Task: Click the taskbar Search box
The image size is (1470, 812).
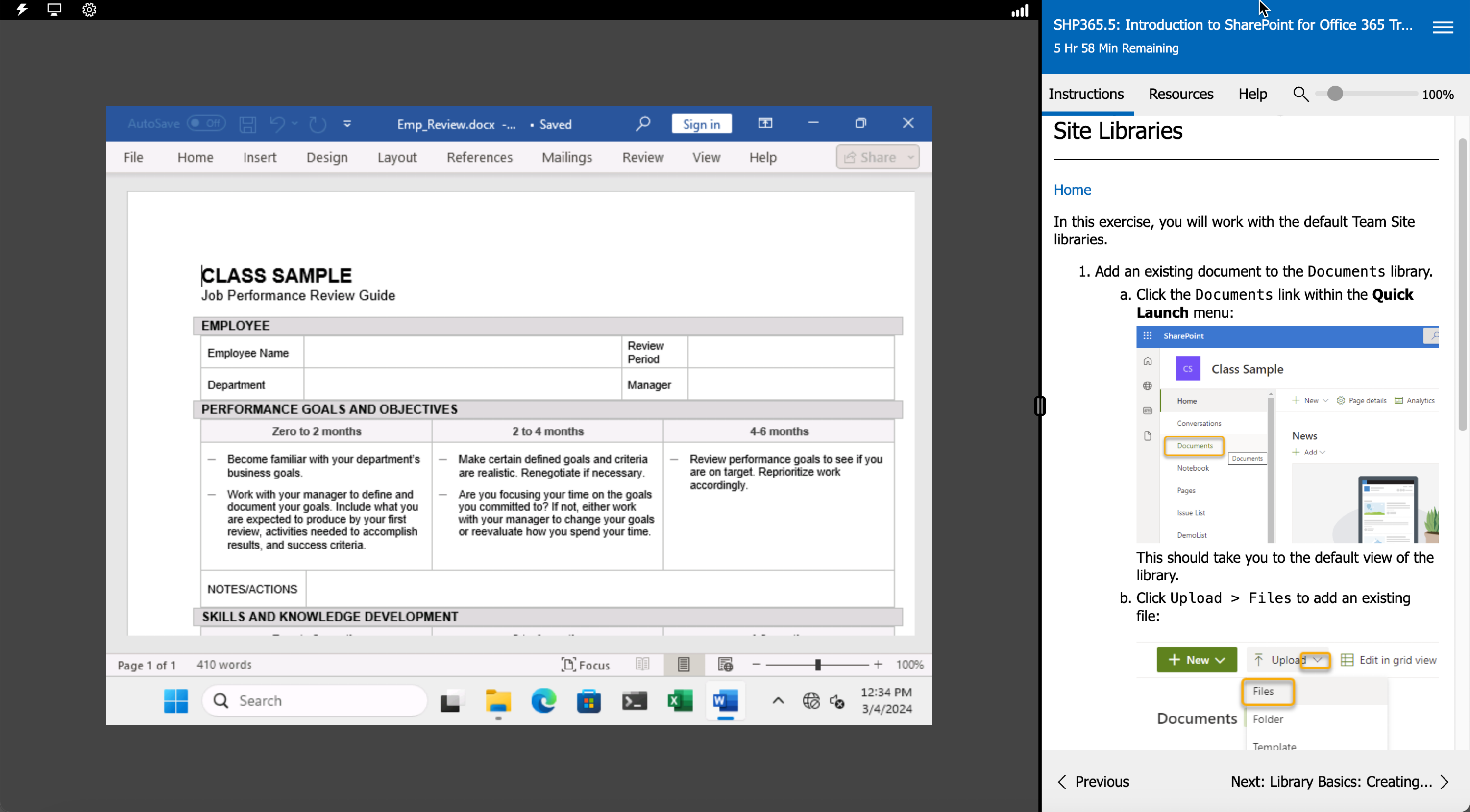Action: [x=315, y=701]
